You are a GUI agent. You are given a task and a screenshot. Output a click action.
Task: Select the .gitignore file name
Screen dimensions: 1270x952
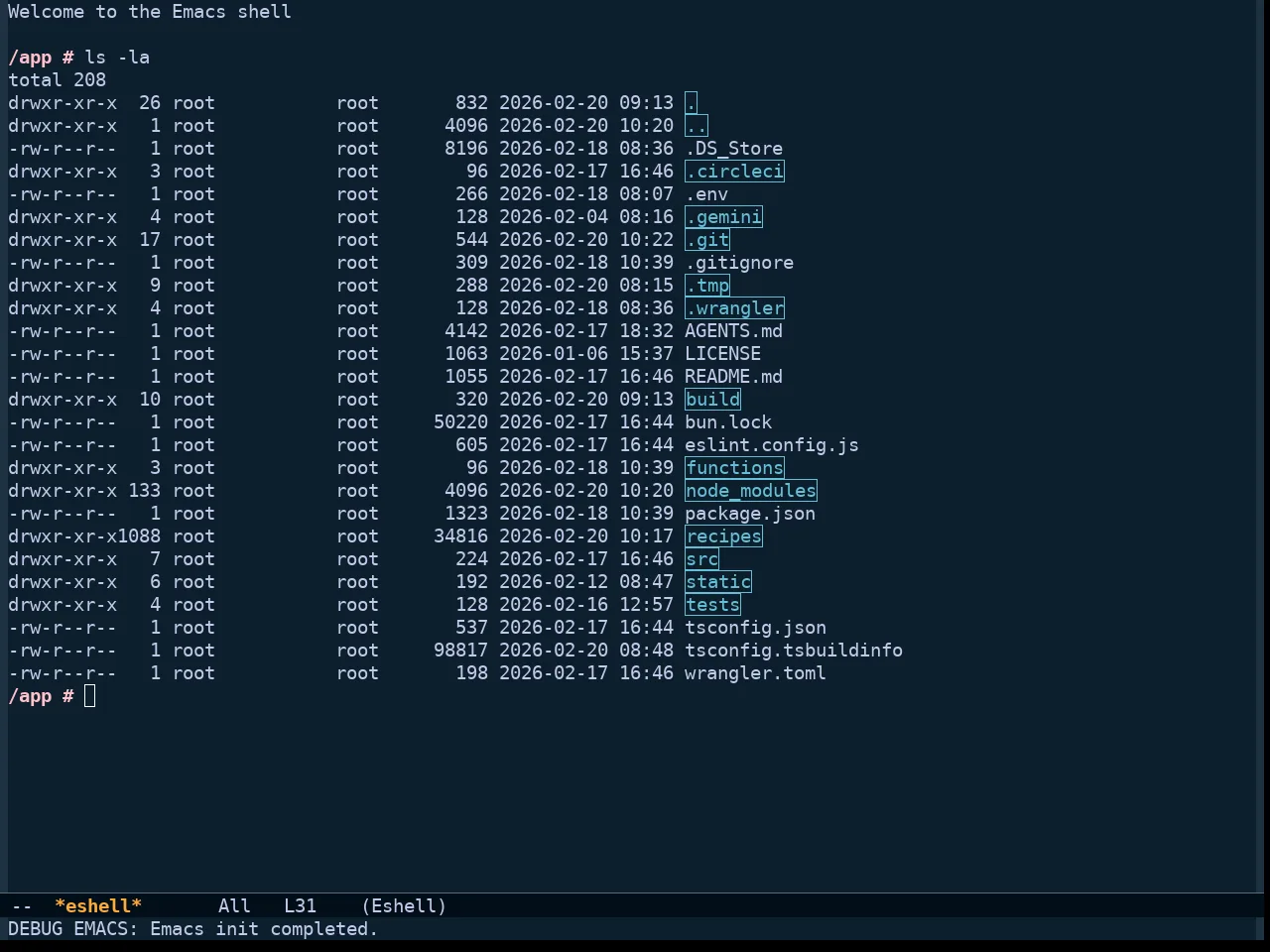point(739,263)
